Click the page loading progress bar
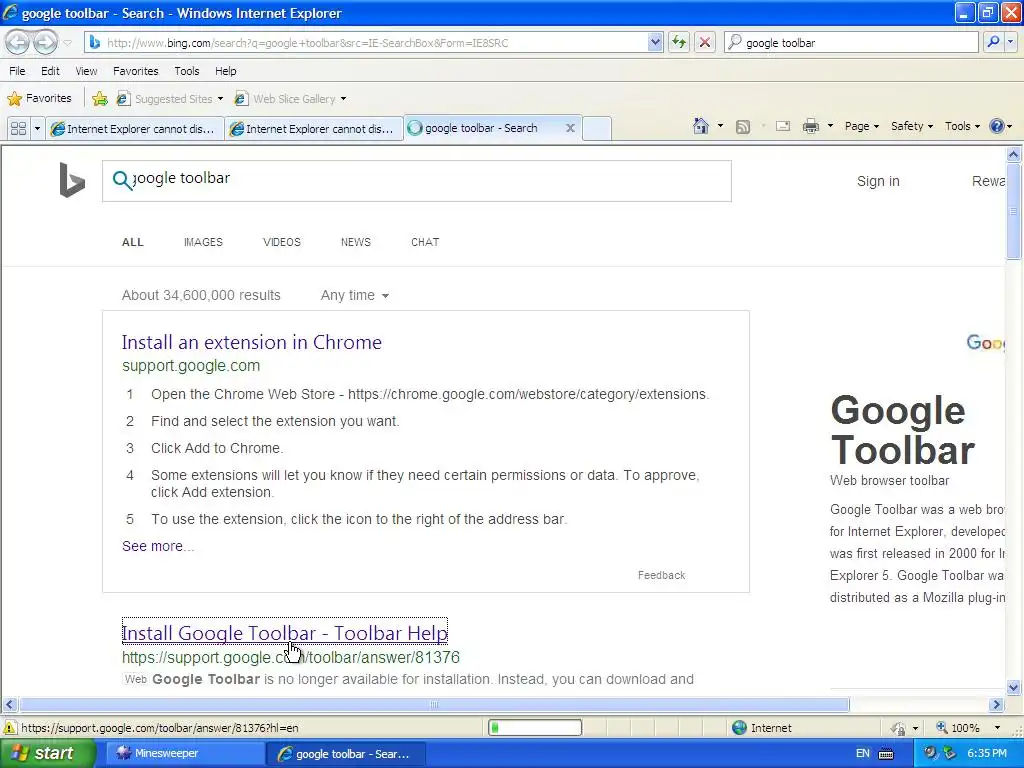1024x768 pixels. (535, 728)
